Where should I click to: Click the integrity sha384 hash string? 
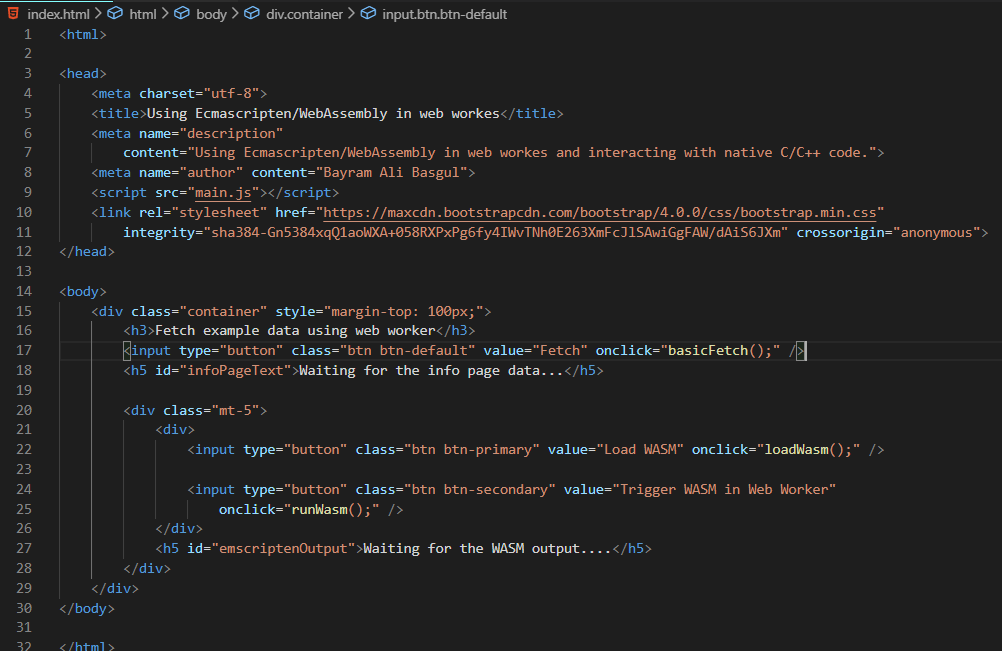[x=496, y=232]
